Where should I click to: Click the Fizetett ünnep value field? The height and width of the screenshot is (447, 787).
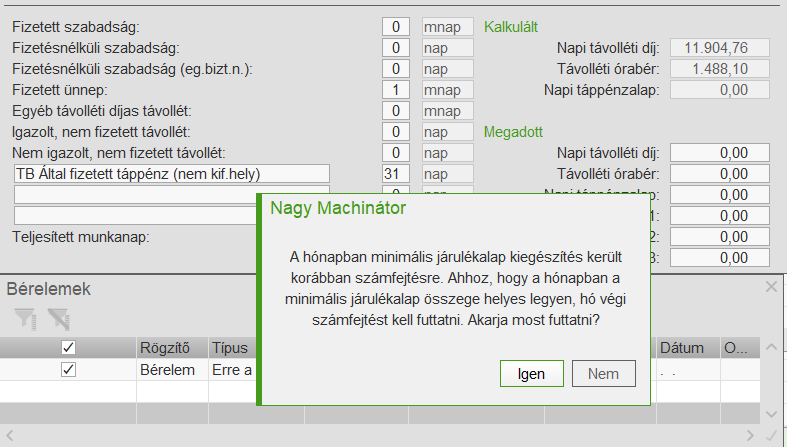[396, 89]
